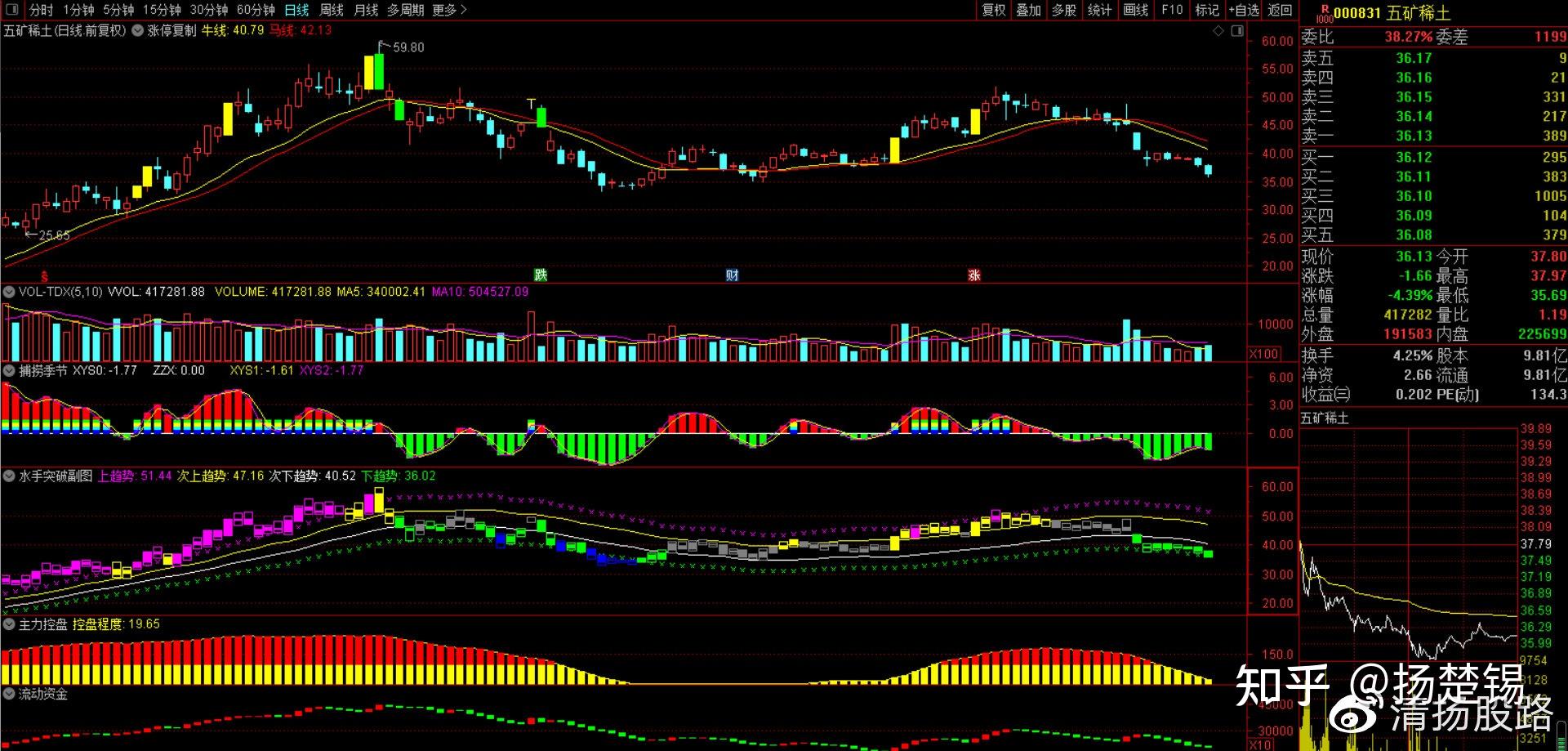Screen dimensions: 1568x751
Task: Click the 000831 五矿稀土 stock title
Action: pyautogui.click(x=1392, y=13)
